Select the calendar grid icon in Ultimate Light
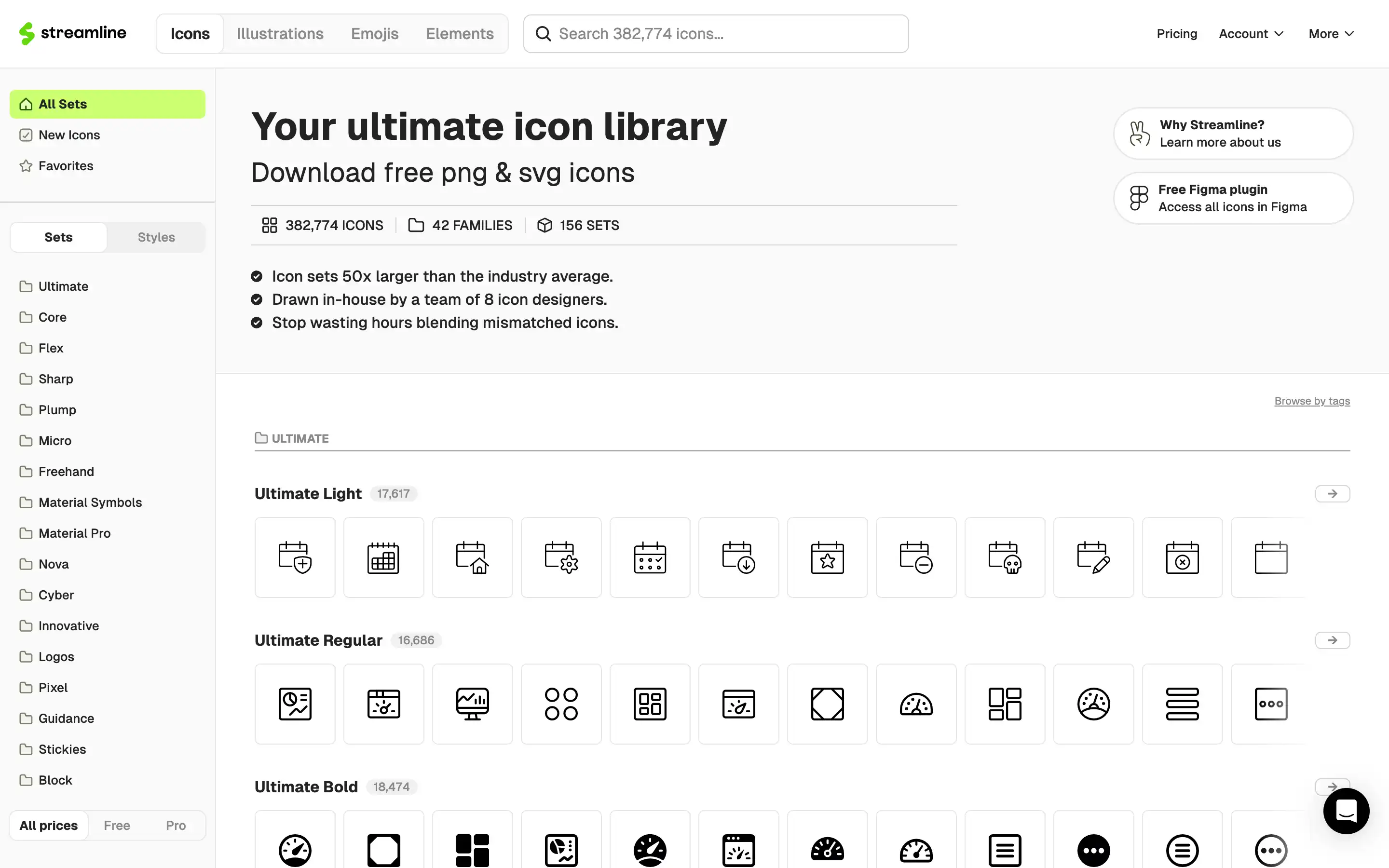 (x=383, y=557)
